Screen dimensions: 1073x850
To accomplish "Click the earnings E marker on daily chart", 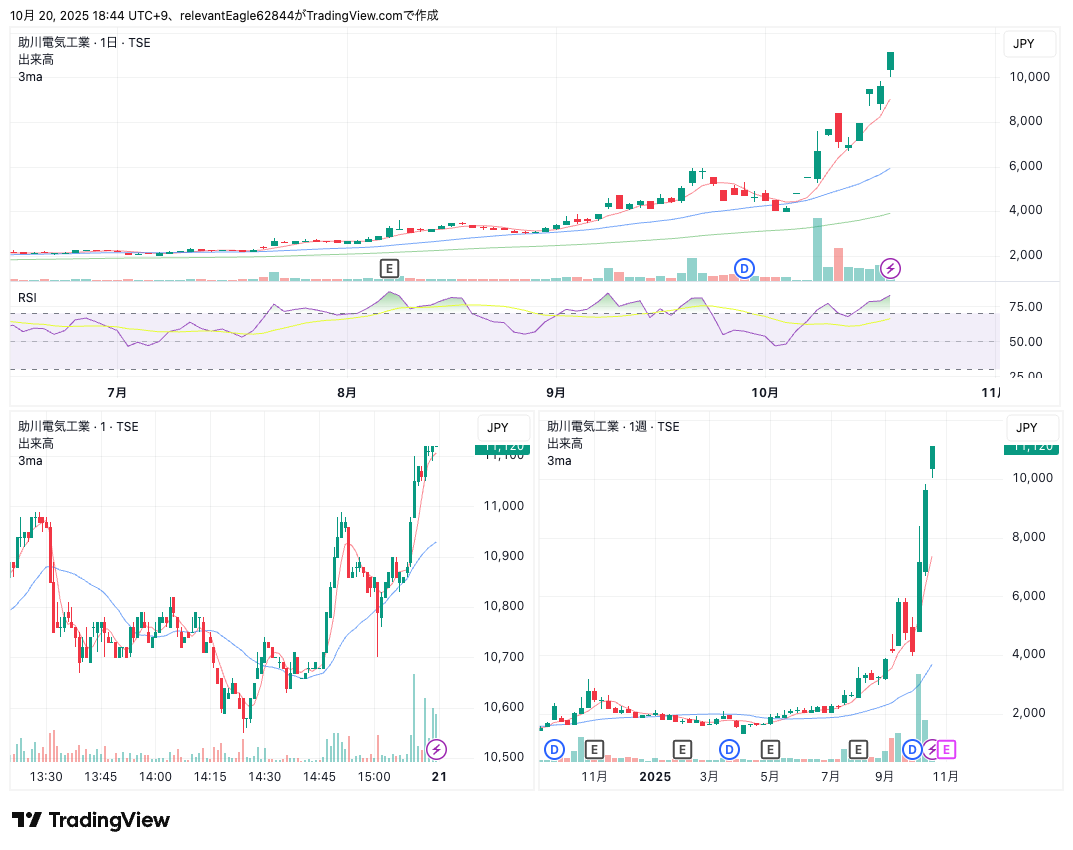I will click(389, 268).
